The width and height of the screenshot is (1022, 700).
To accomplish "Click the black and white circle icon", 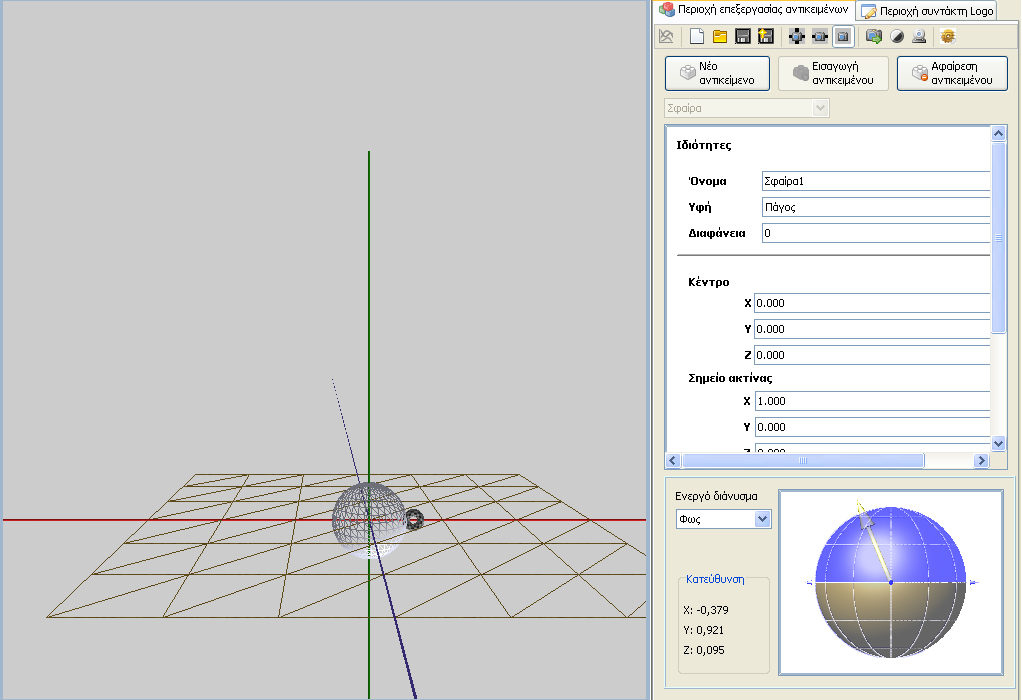I will pyautogui.click(x=897, y=36).
